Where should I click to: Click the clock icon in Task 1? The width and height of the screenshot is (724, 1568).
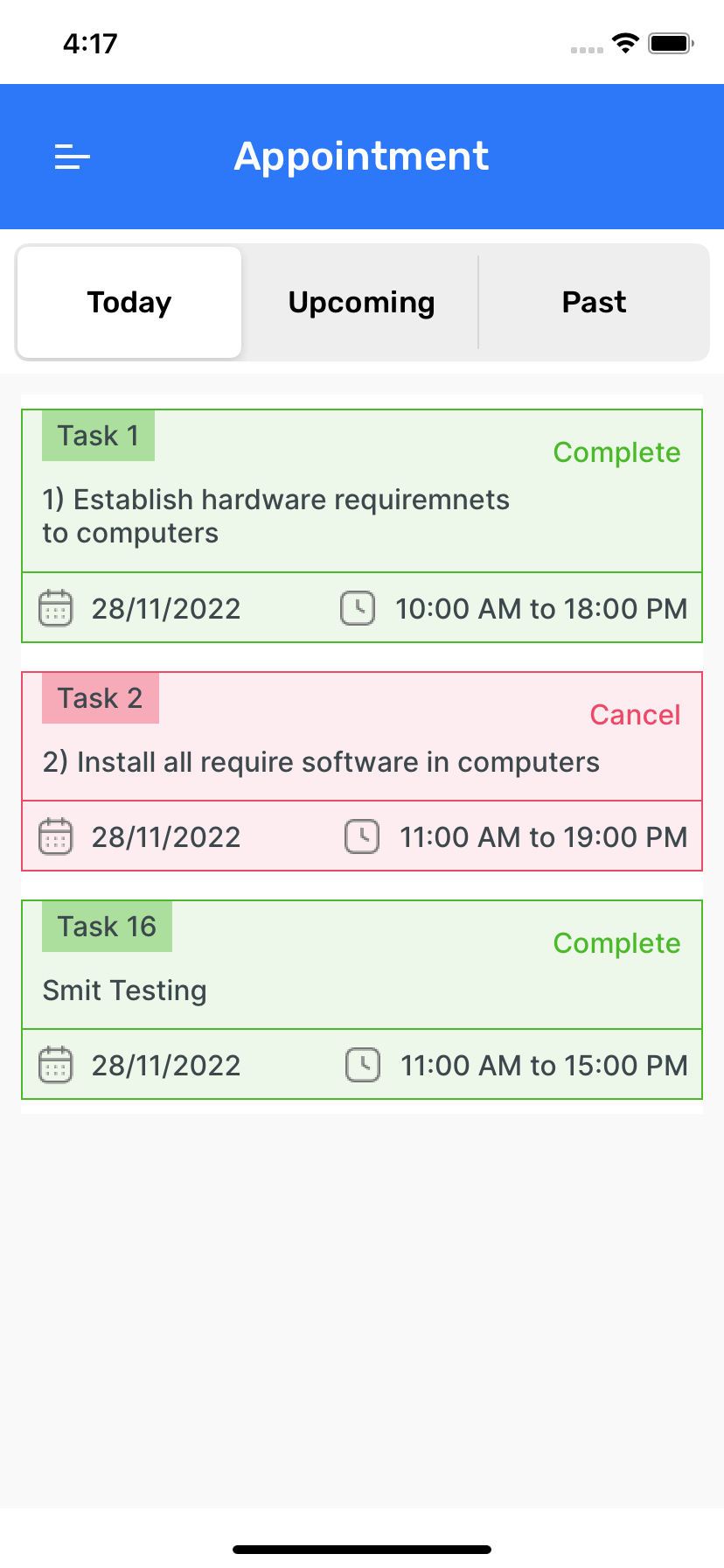click(358, 608)
